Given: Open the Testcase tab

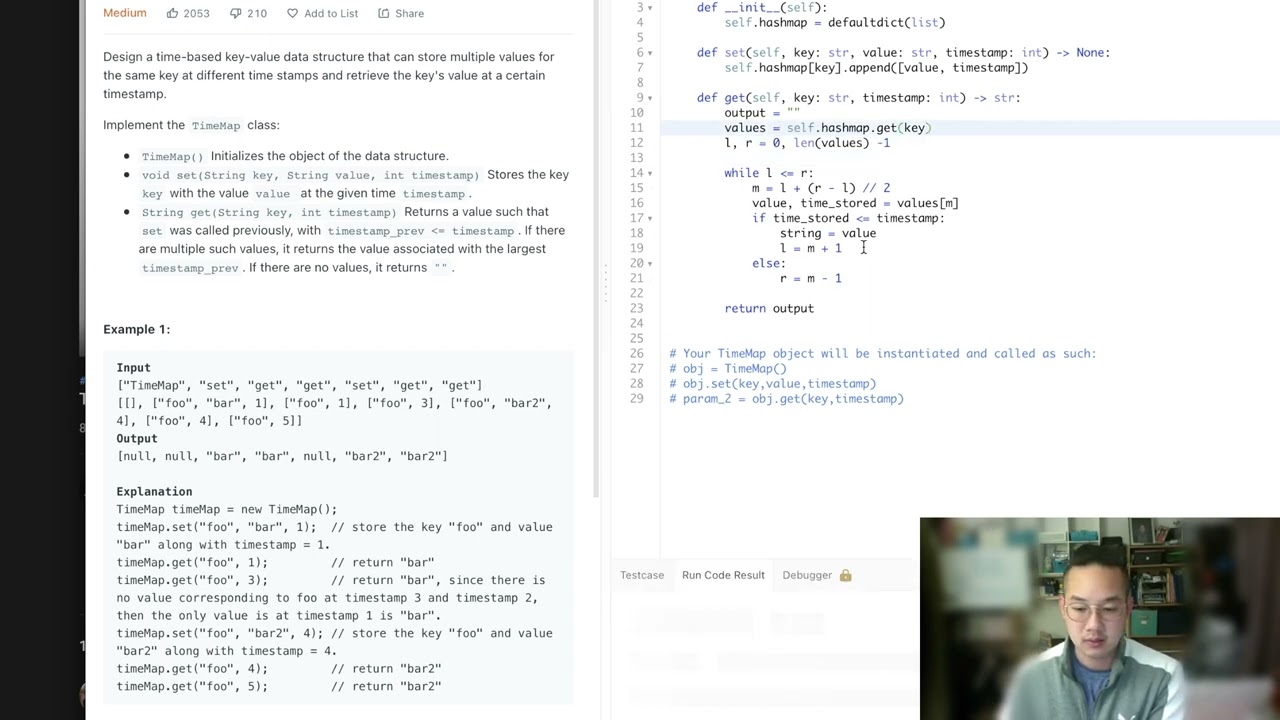Looking at the screenshot, I should [x=642, y=575].
